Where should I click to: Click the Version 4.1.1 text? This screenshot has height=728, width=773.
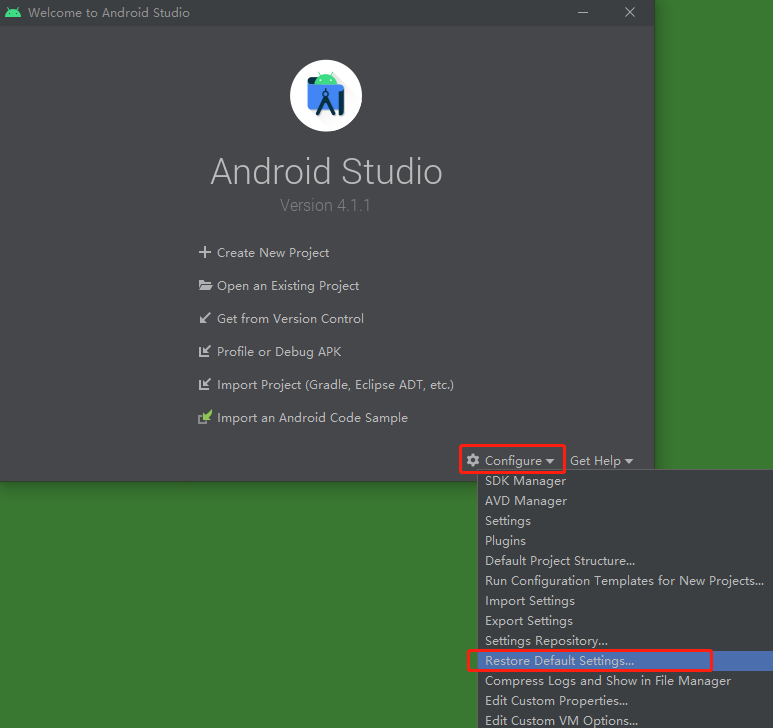coord(325,205)
